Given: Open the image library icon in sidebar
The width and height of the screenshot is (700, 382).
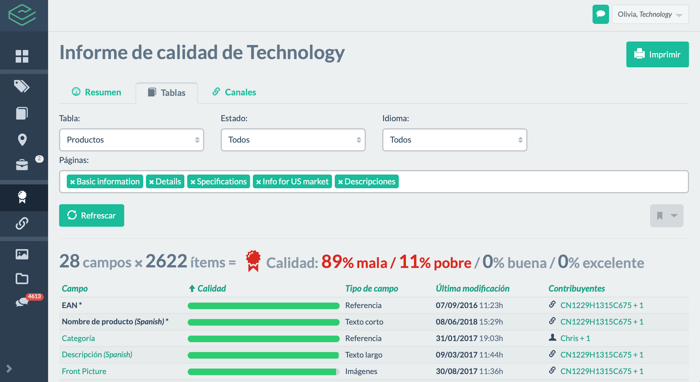Looking at the screenshot, I should 22,254.
